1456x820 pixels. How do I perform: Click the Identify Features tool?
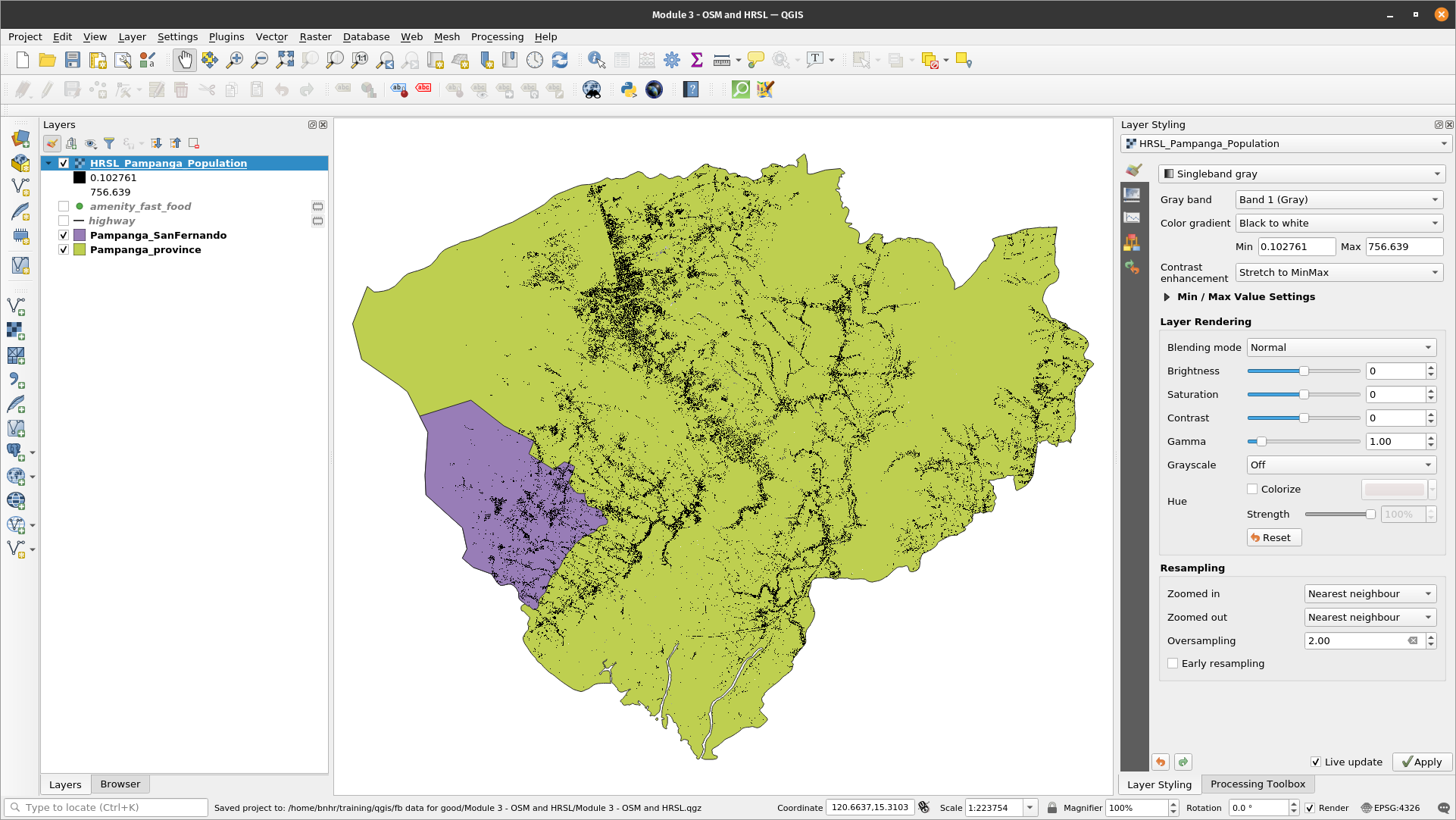596,60
